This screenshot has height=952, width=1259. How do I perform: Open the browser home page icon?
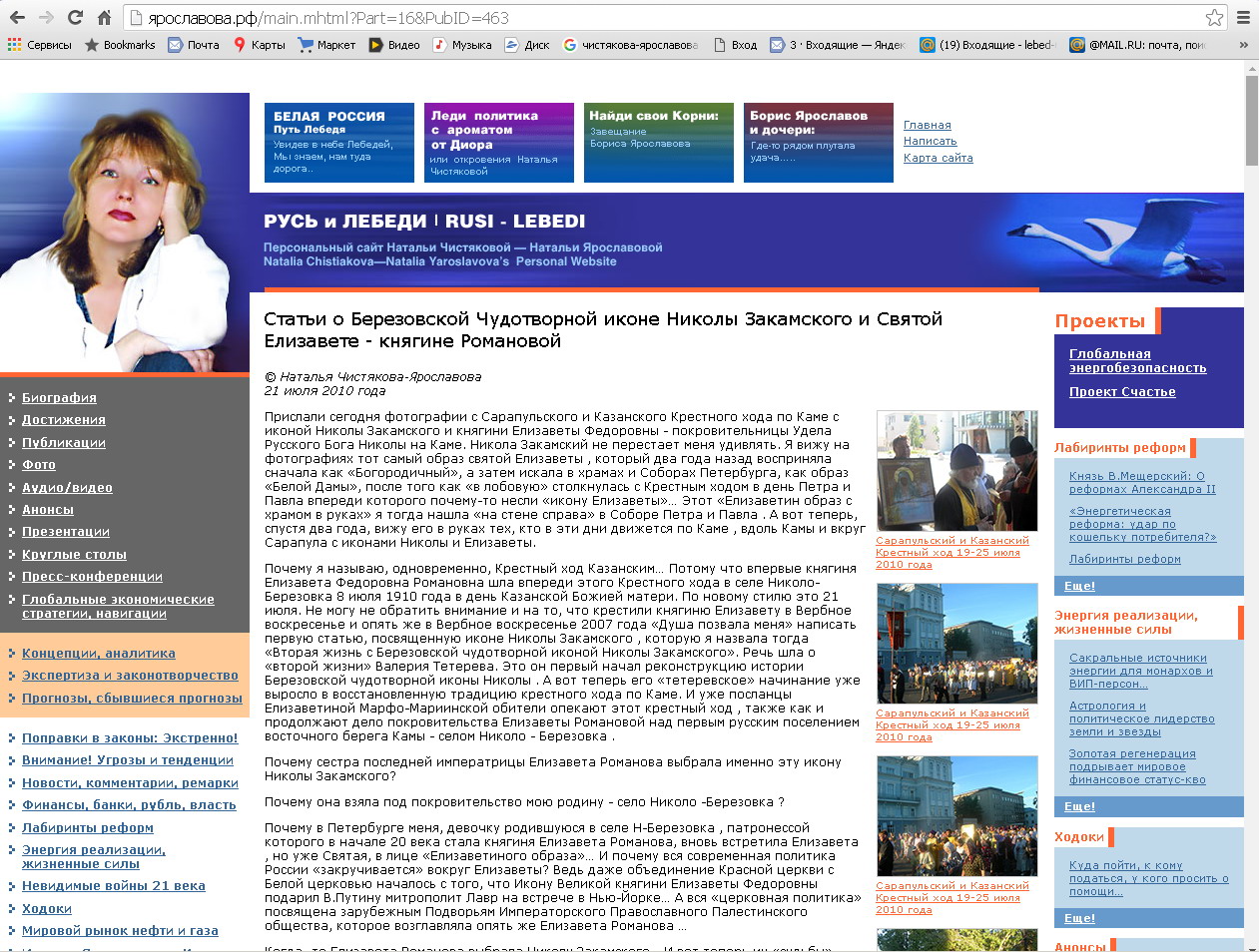tap(104, 17)
